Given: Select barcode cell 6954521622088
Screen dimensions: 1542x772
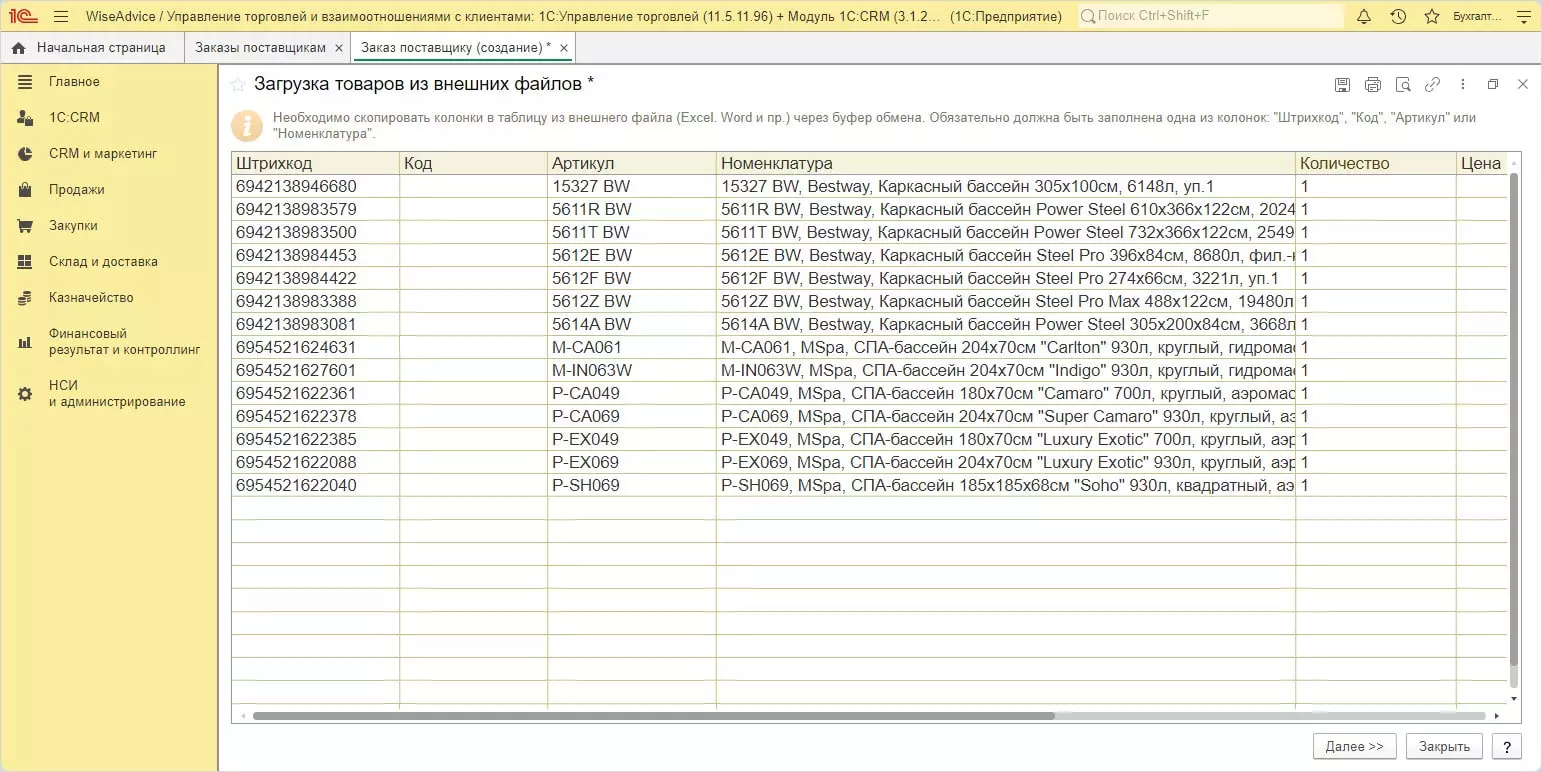Looking at the screenshot, I should pyautogui.click(x=315, y=462).
